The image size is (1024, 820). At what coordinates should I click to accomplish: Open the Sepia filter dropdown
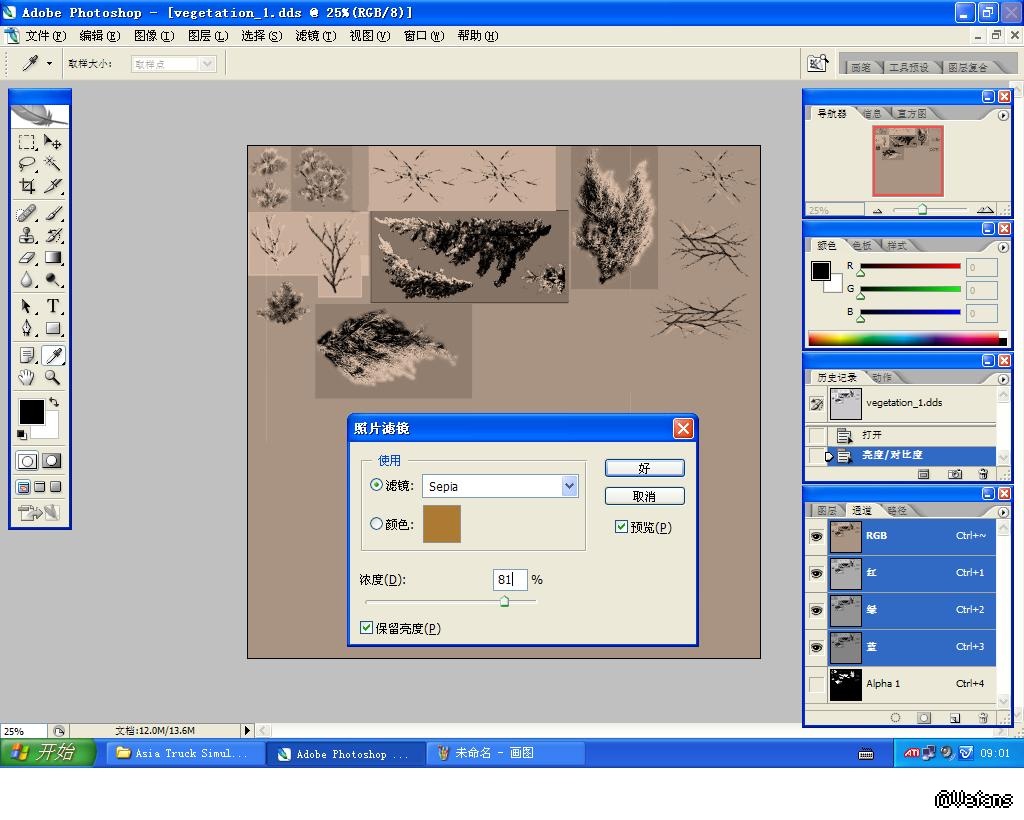click(569, 486)
